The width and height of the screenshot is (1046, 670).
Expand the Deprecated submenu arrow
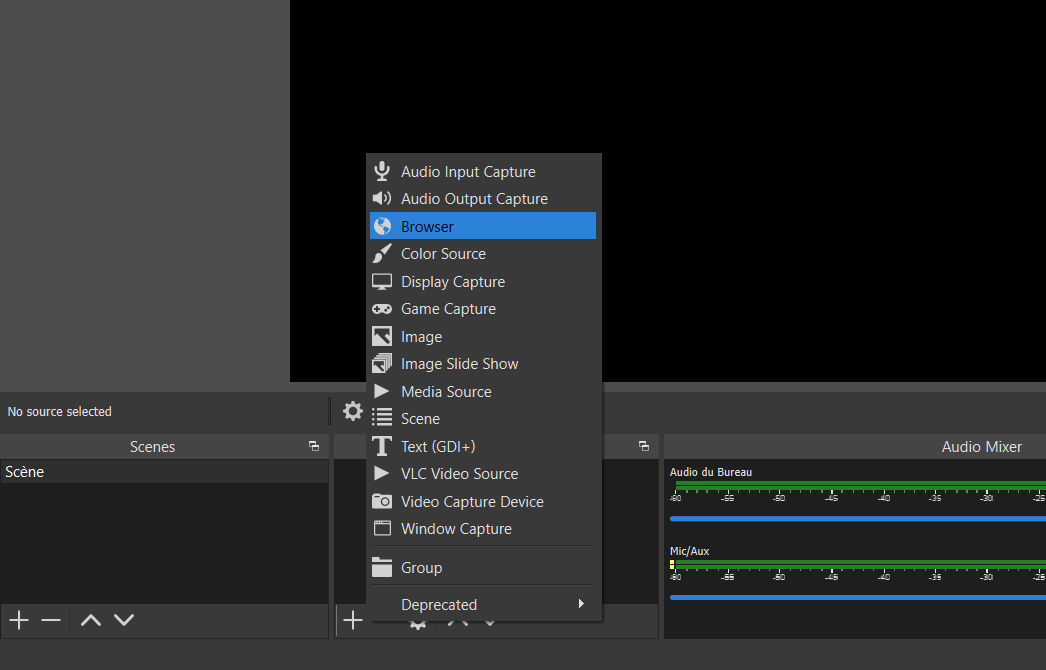581,604
